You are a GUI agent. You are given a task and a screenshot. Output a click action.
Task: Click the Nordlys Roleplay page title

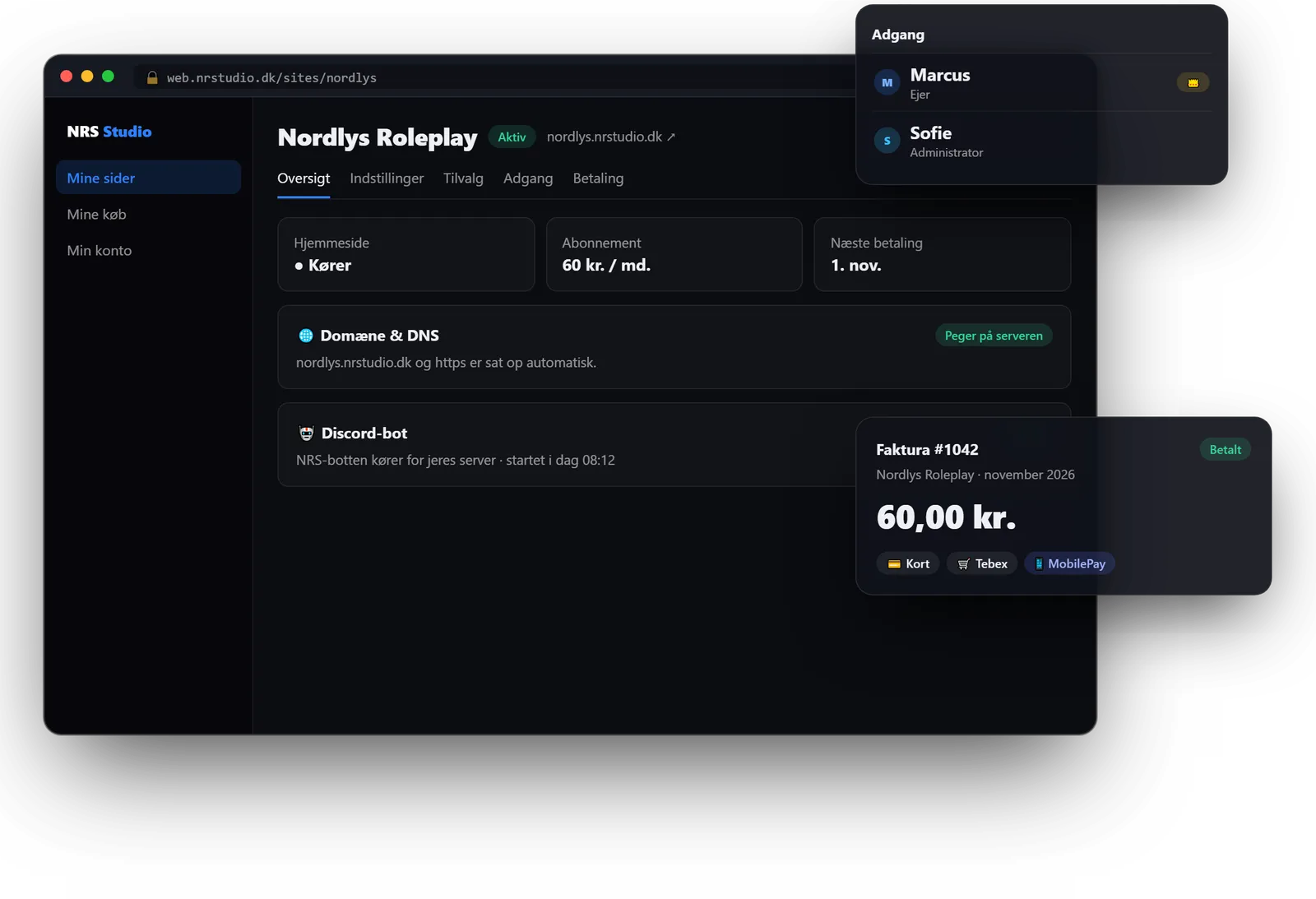(x=378, y=137)
